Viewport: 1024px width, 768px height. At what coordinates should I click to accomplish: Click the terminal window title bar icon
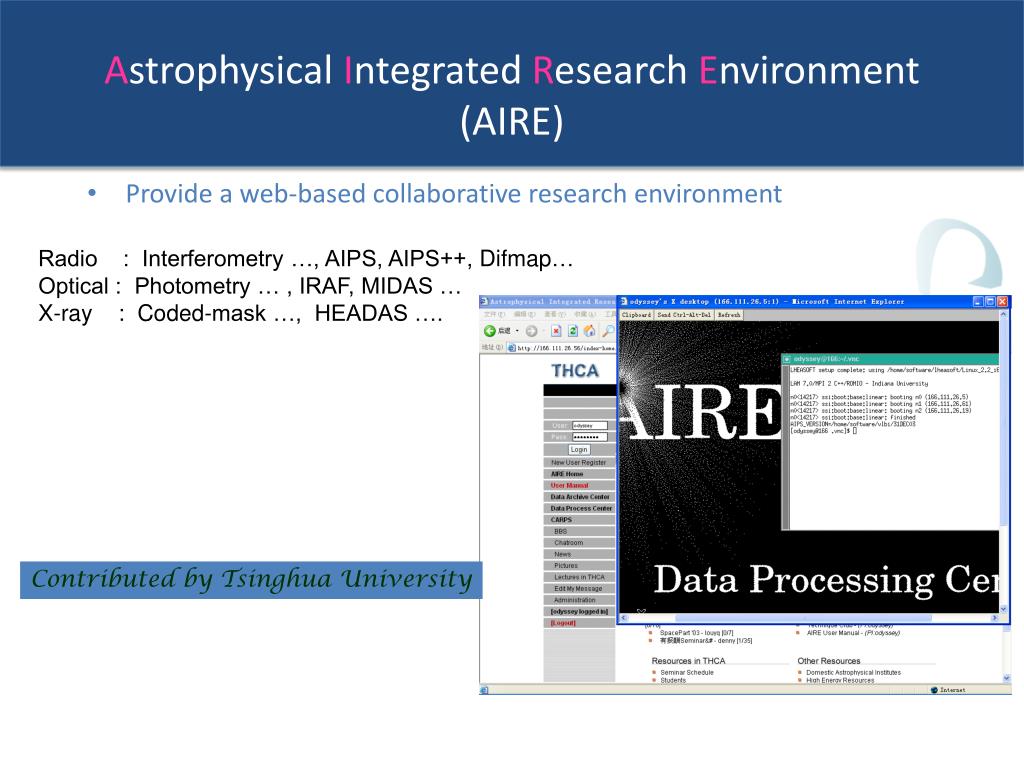[x=788, y=359]
